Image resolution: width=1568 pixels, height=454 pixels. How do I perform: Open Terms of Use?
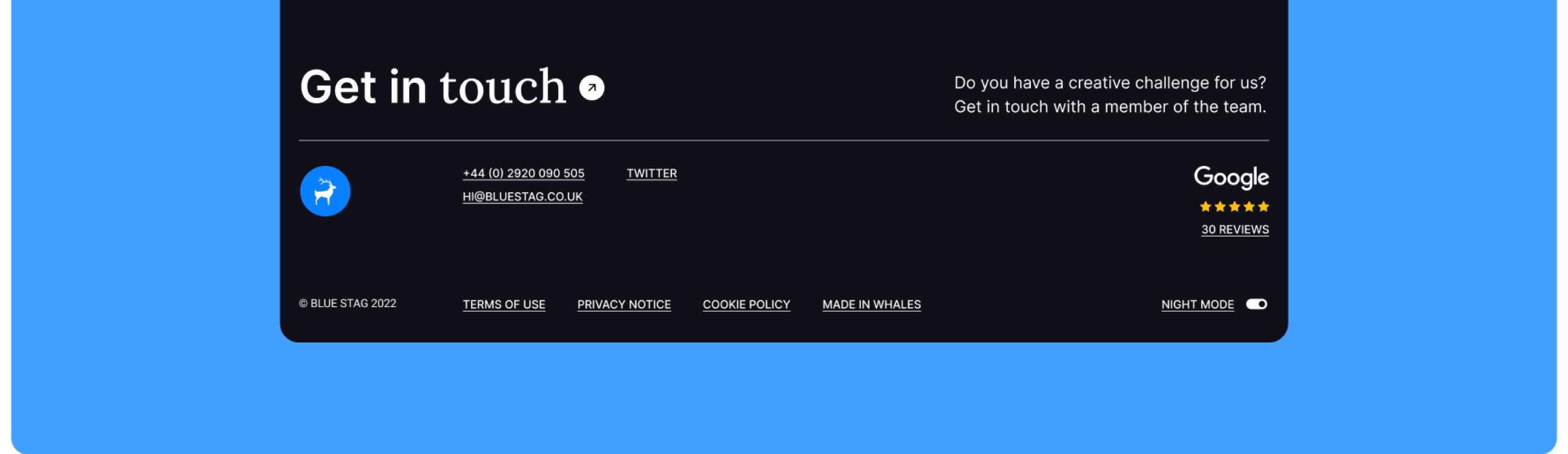point(503,305)
